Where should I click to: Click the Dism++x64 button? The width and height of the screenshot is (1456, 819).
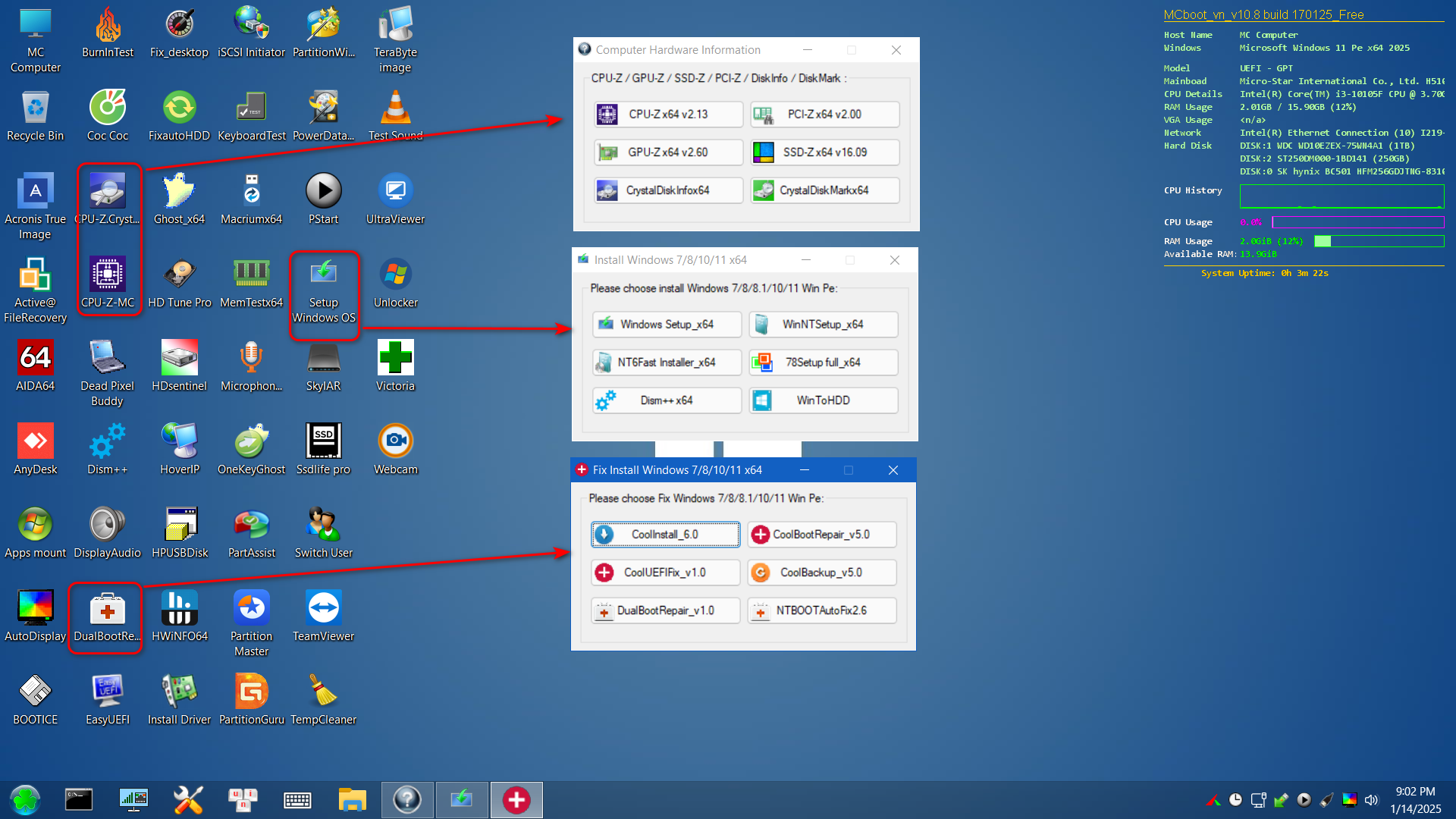[x=667, y=400]
